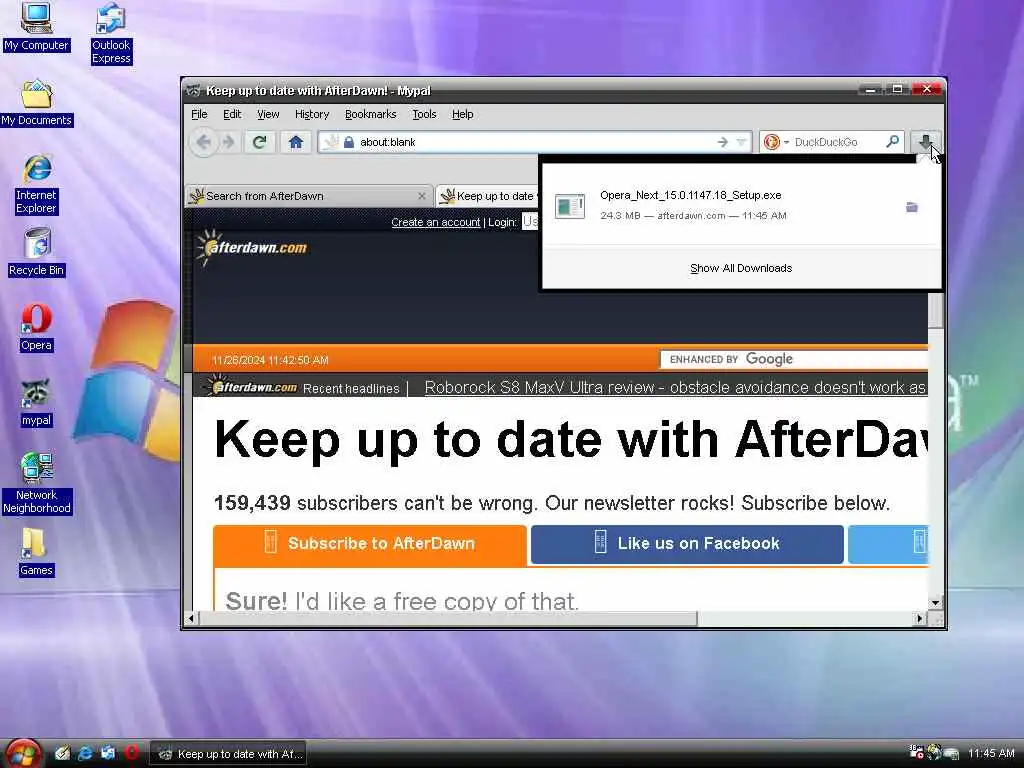Launch Outlook Express from quick launch
Image resolution: width=1024 pixels, height=768 pixels.
[108, 753]
